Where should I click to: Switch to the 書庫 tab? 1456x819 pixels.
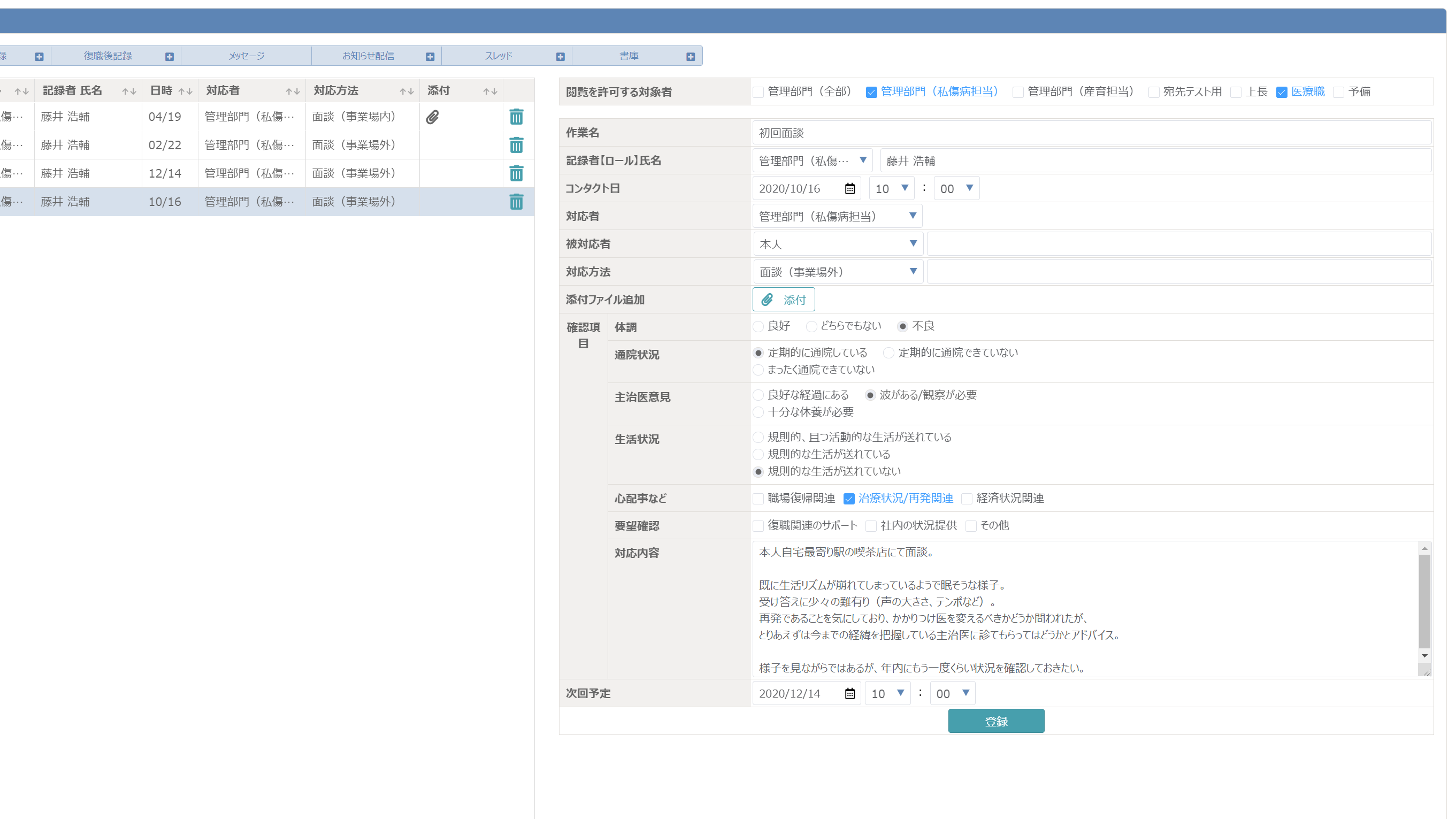[x=629, y=56]
